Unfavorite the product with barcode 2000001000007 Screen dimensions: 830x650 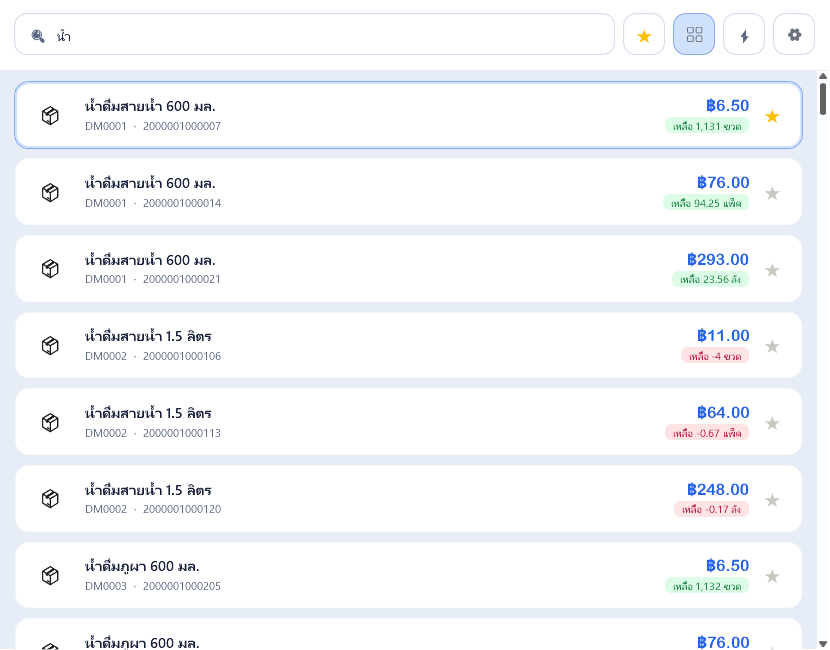tap(772, 116)
